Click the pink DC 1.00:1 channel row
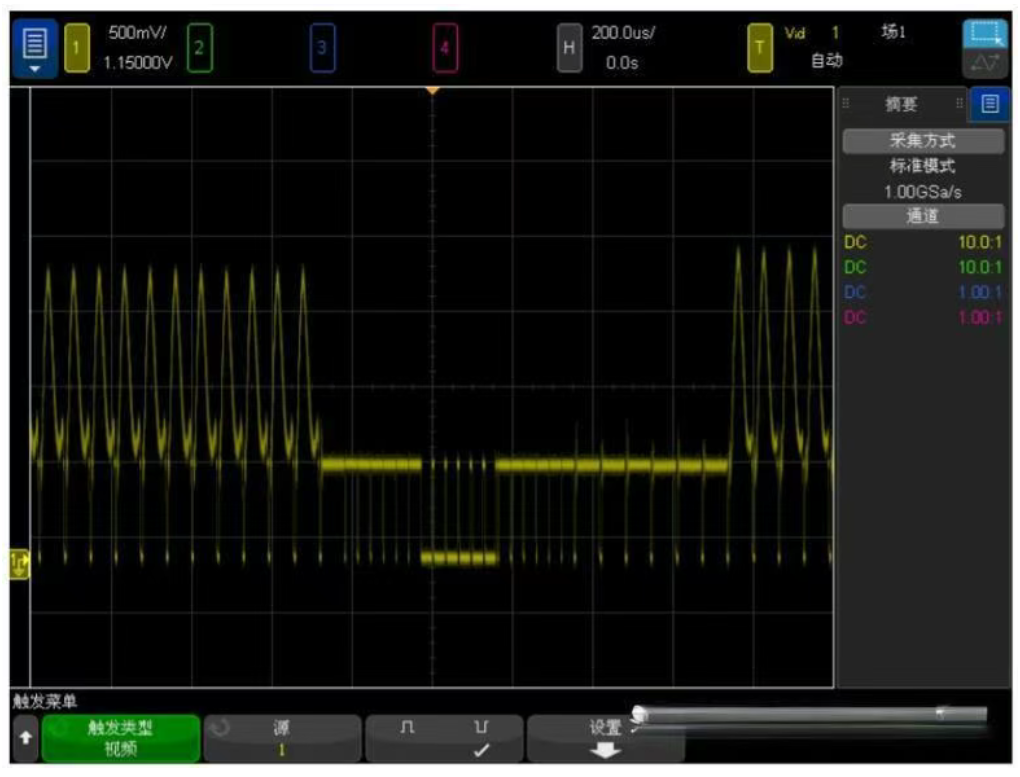The width and height of the screenshot is (1020, 777). 923,318
